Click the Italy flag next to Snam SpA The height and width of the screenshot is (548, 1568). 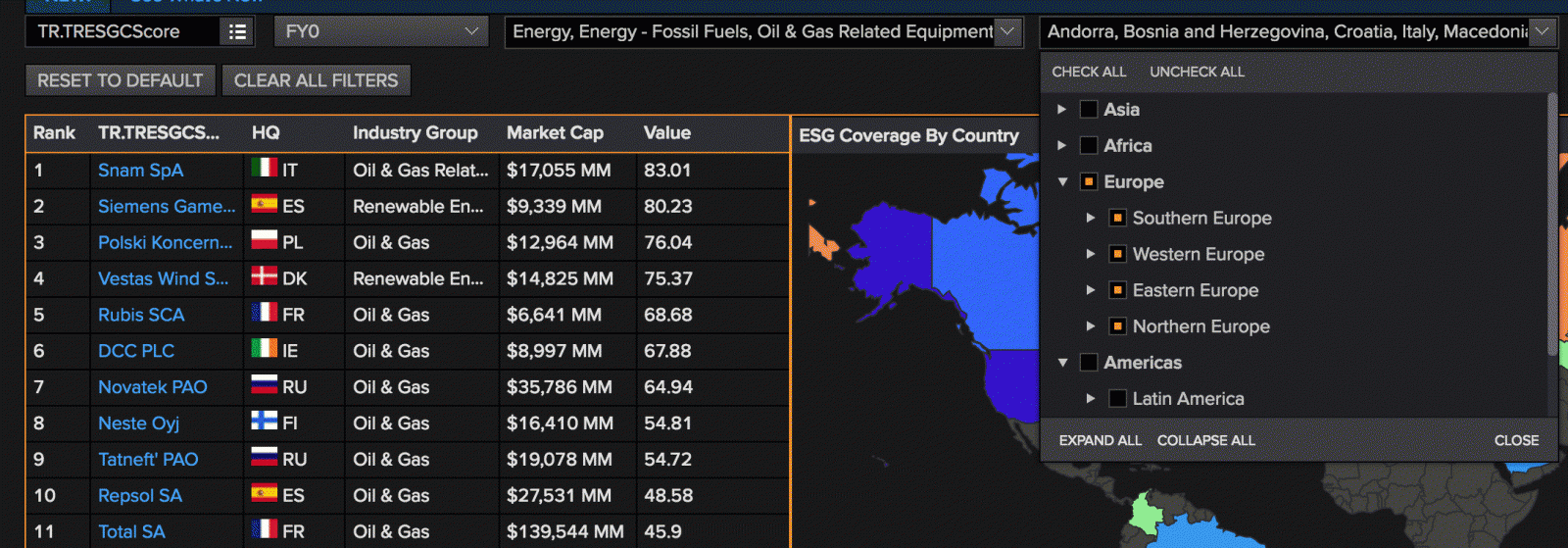tap(264, 168)
